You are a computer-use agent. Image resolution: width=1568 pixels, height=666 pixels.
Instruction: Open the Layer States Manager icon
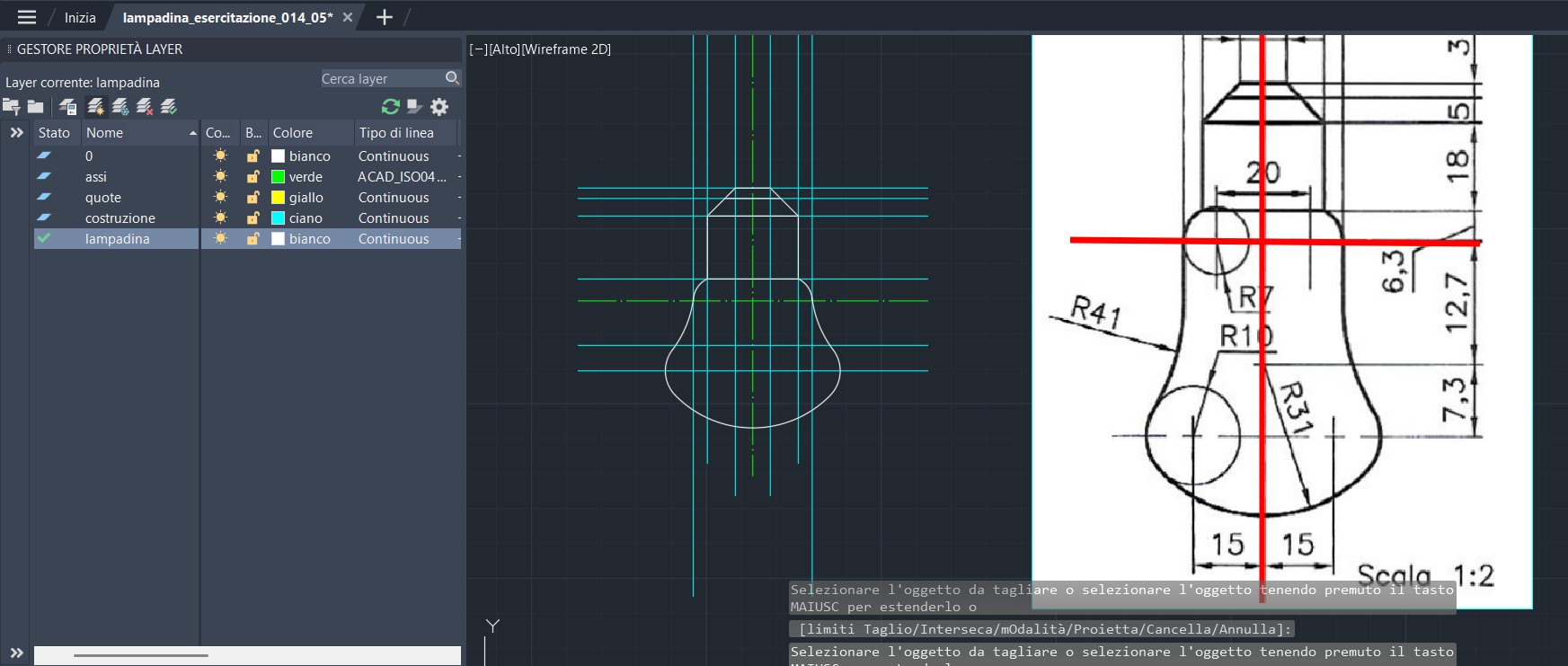[x=68, y=107]
